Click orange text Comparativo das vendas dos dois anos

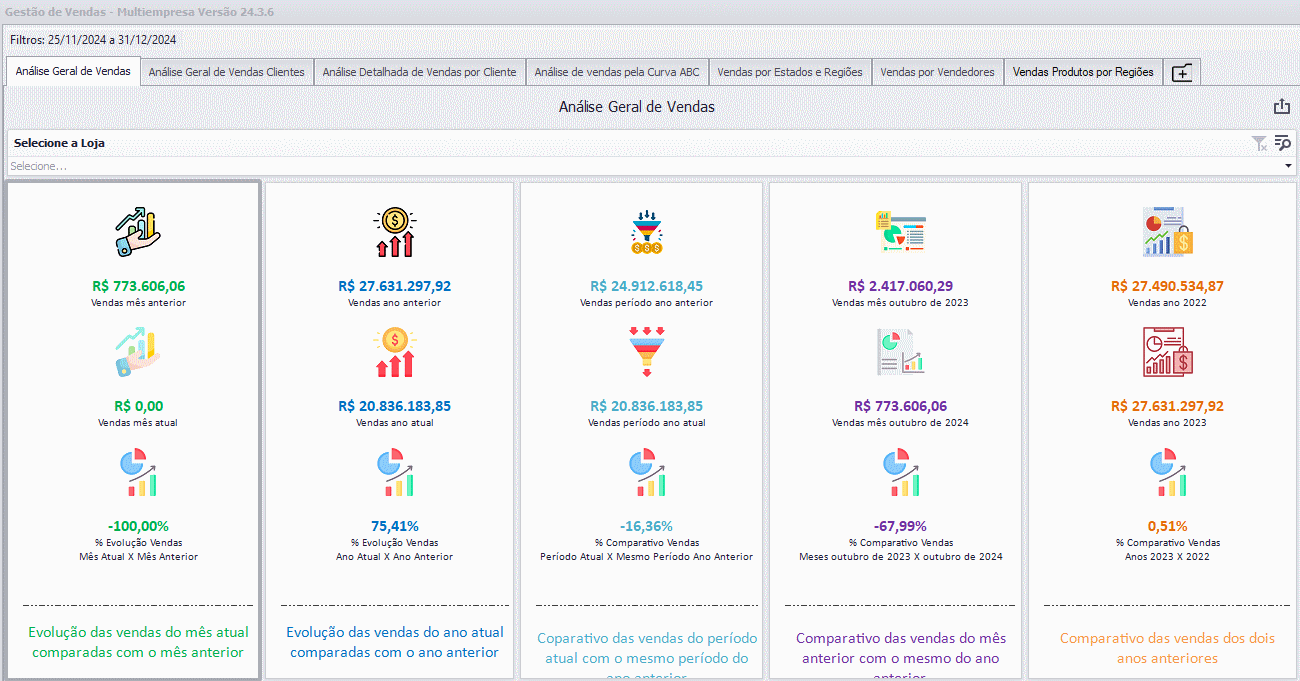tap(1167, 648)
